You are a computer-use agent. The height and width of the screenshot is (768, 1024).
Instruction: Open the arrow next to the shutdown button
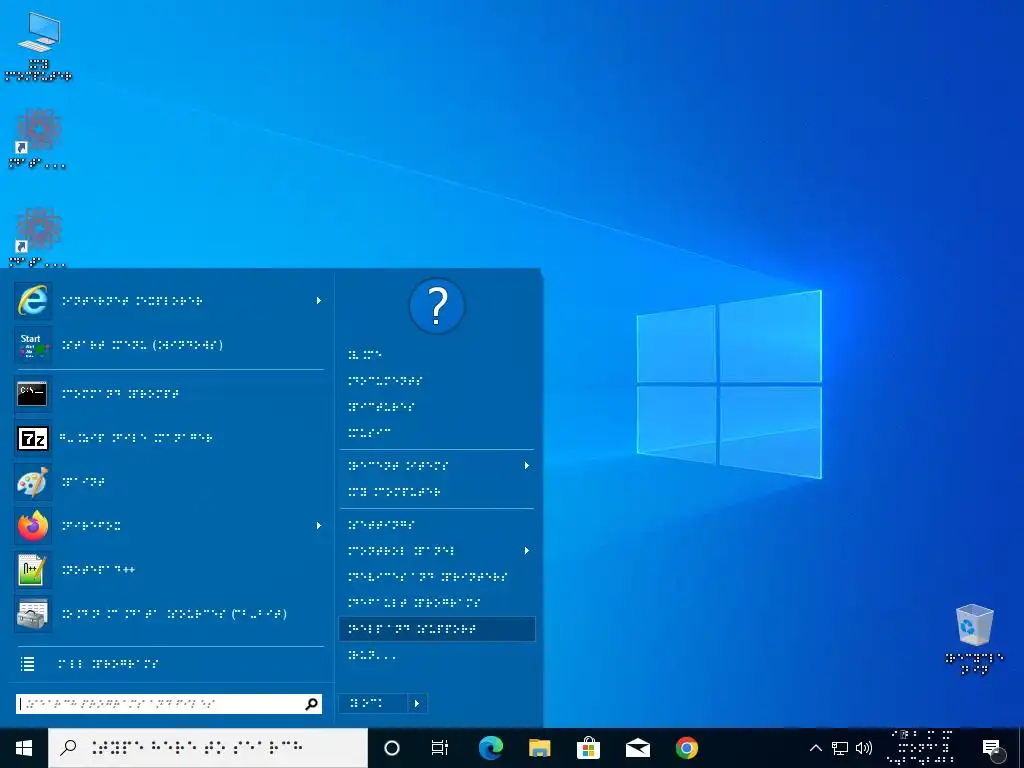click(417, 703)
